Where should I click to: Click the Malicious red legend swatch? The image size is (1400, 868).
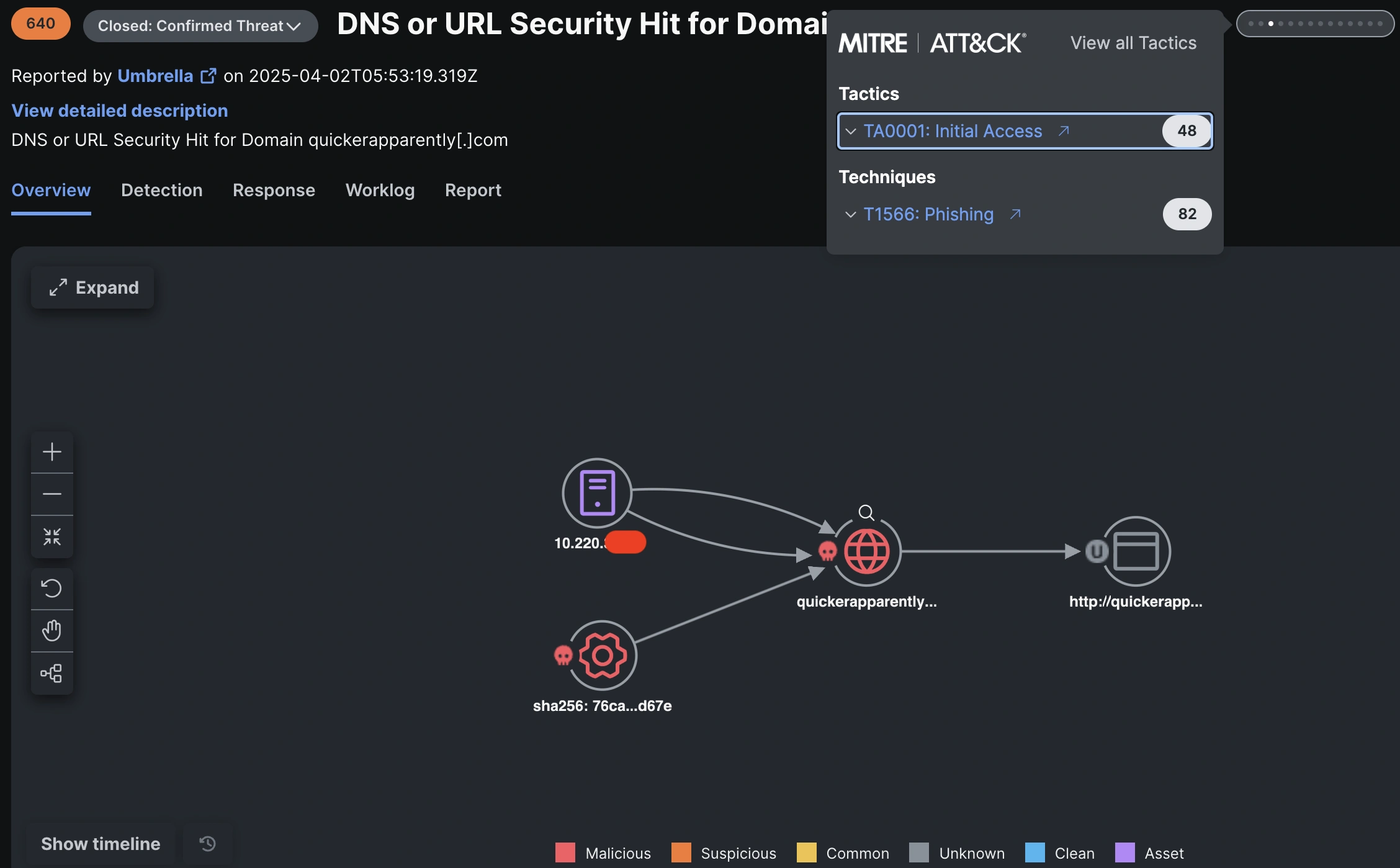[565, 852]
